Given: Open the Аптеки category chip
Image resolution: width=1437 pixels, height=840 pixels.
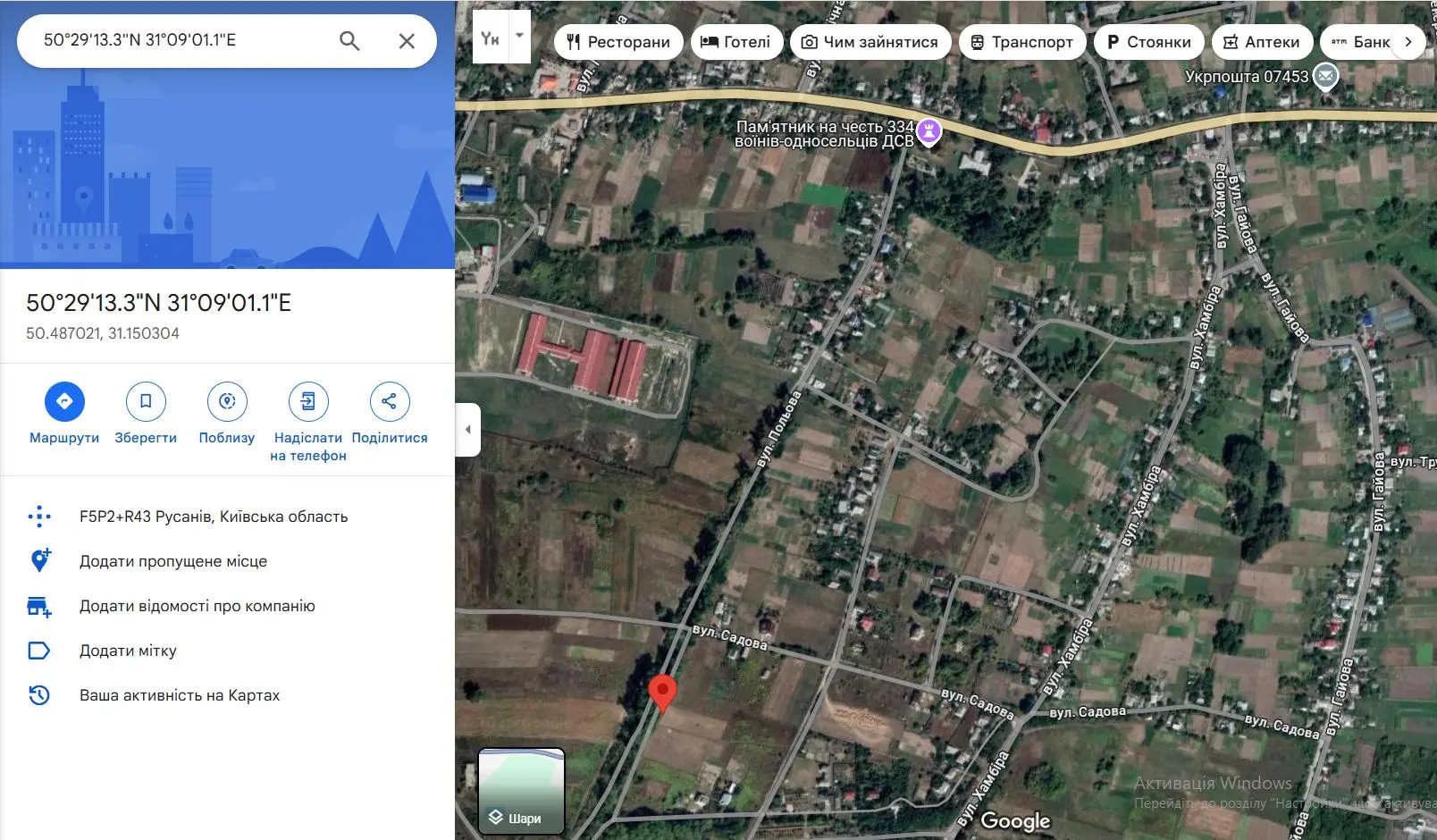Looking at the screenshot, I should click(1263, 41).
